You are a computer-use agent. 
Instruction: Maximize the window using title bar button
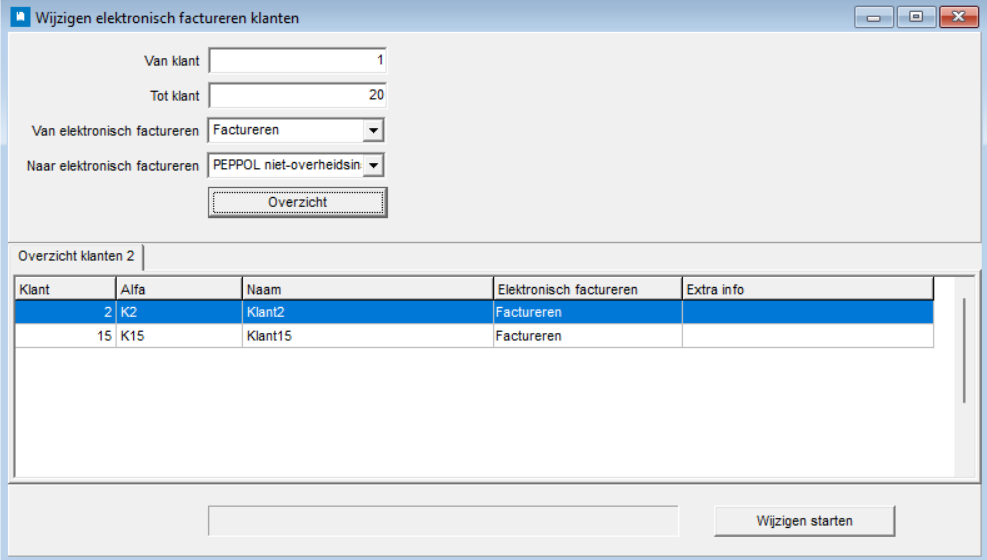point(915,17)
